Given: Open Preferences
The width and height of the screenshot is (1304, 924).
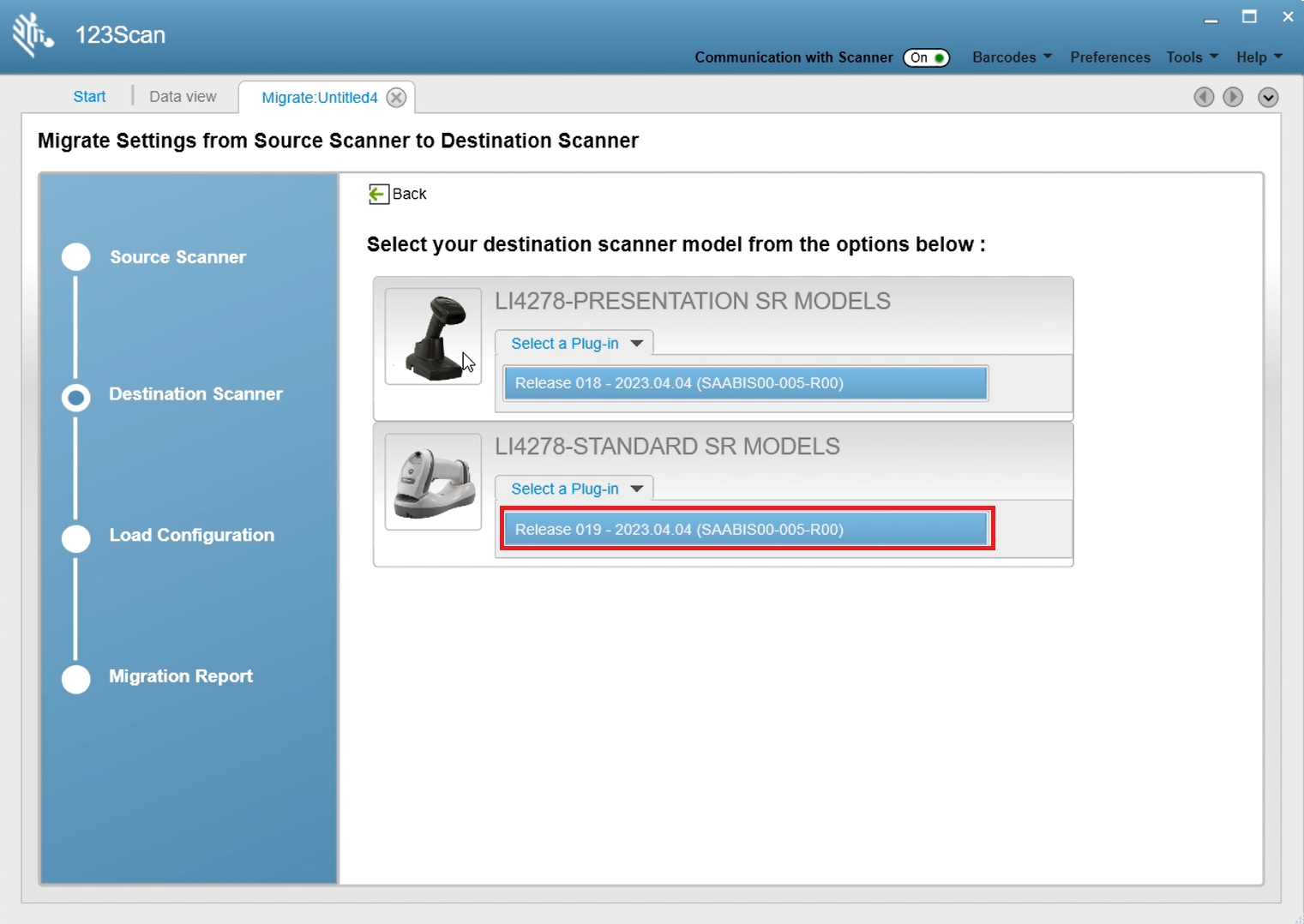Looking at the screenshot, I should pyautogui.click(x=1110, y=57).
